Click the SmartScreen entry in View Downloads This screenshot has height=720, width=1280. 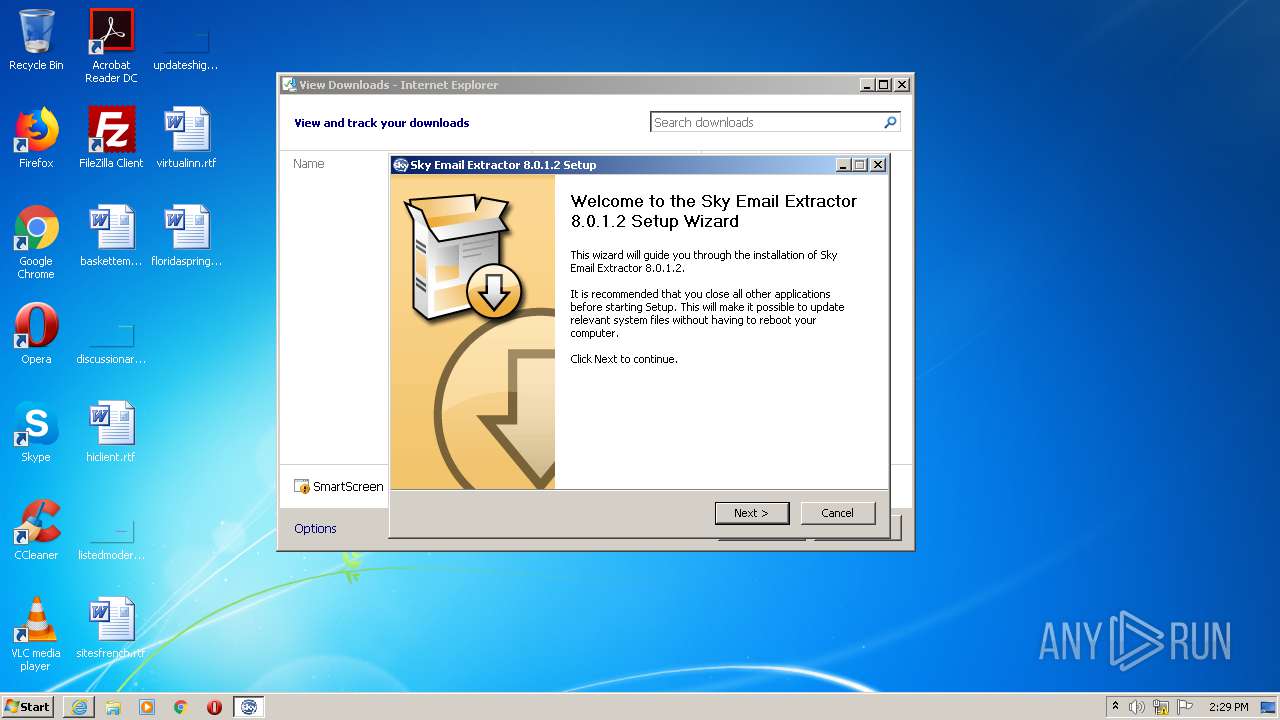pos(339,487)
